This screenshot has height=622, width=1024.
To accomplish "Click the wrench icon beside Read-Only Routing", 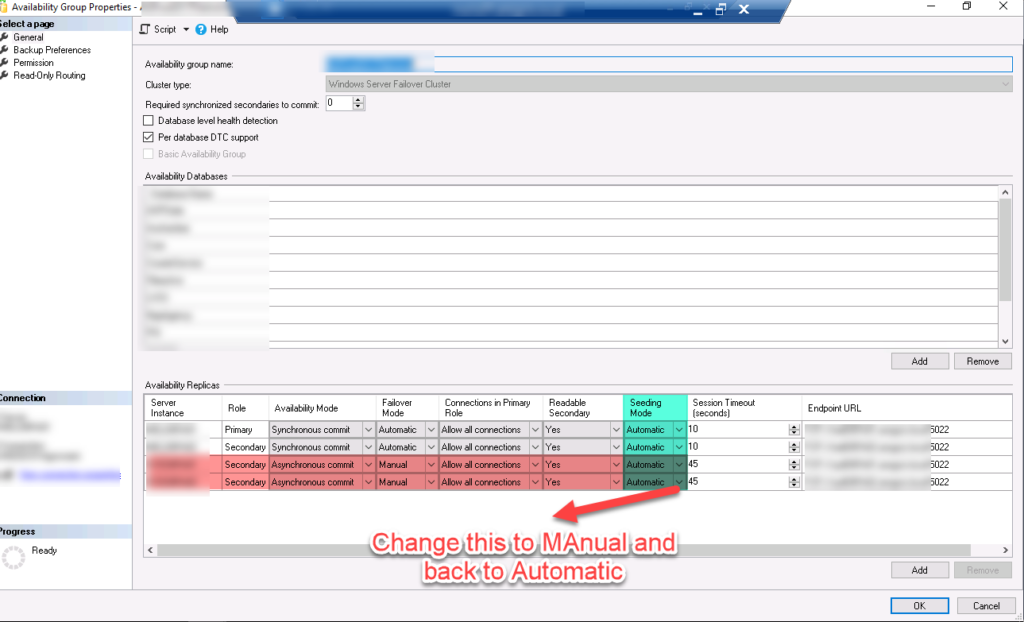I will pyautogui.click(x=5, y=75).
